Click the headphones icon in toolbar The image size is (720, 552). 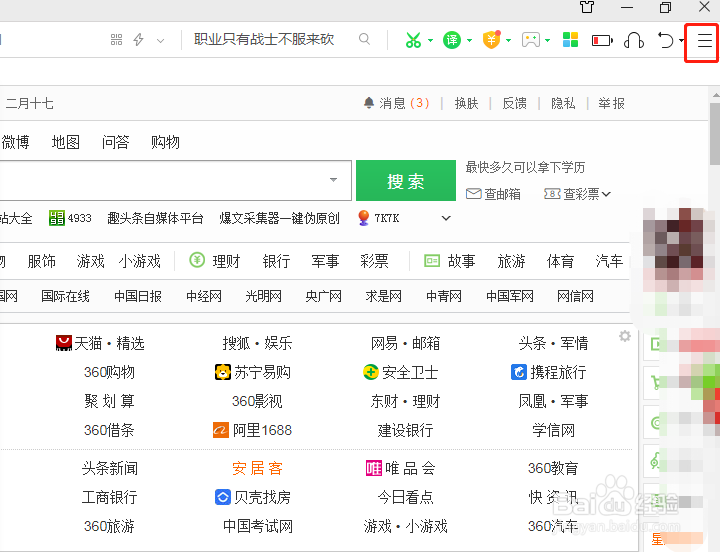[634, 40]
